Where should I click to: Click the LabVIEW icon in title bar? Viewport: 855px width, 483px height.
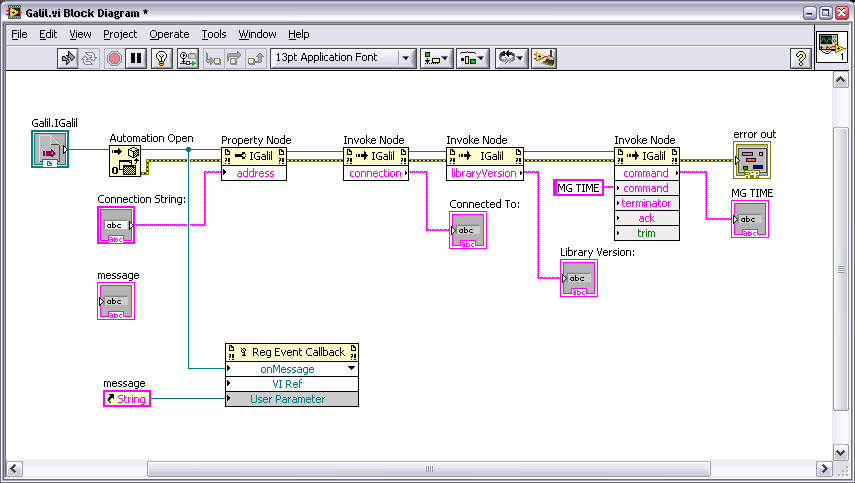(x=14, y=13)
